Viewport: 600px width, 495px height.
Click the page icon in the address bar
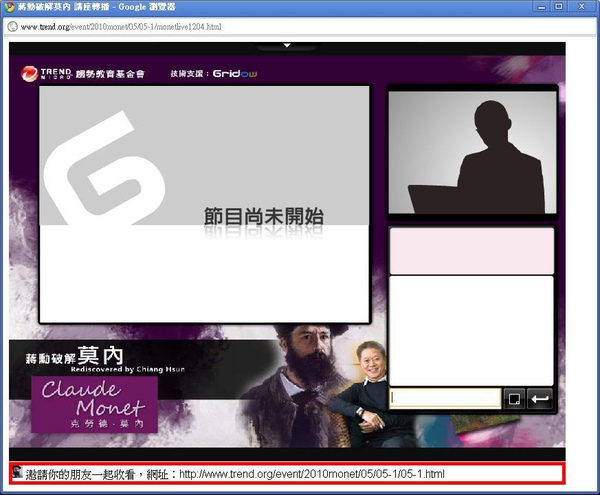click(x=13, y=26)
